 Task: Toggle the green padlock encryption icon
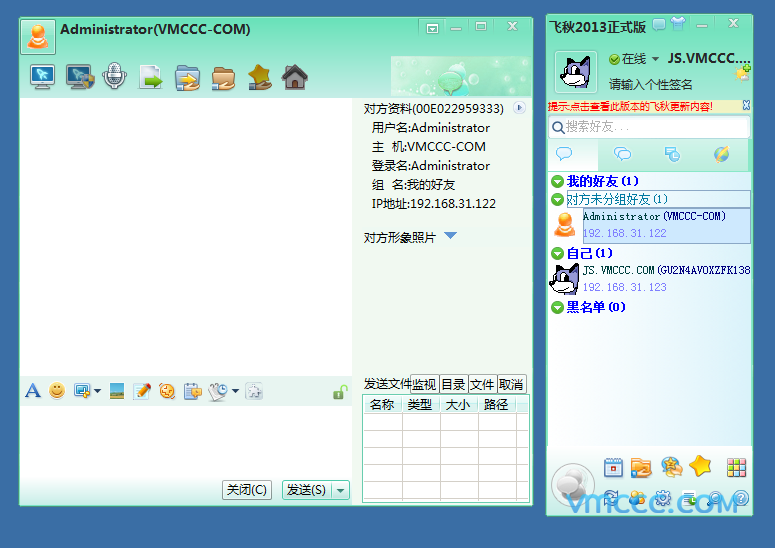(x=340, y=393)
